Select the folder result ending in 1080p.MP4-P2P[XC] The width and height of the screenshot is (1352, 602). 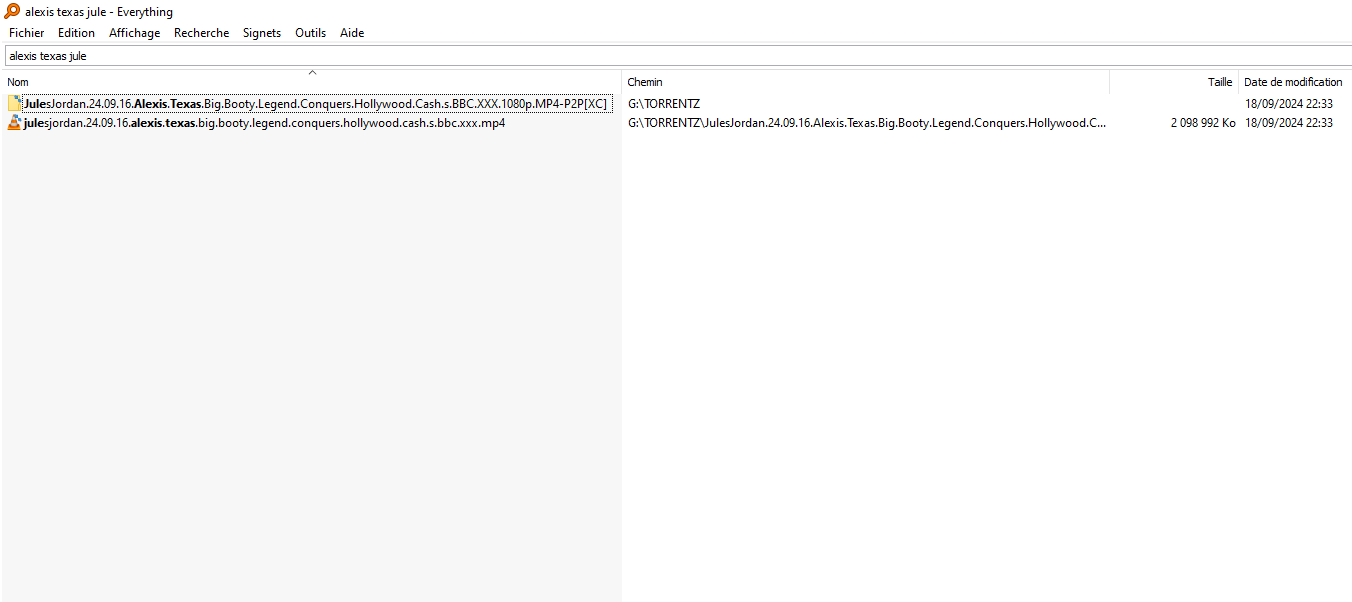click(x=315, y=104)
